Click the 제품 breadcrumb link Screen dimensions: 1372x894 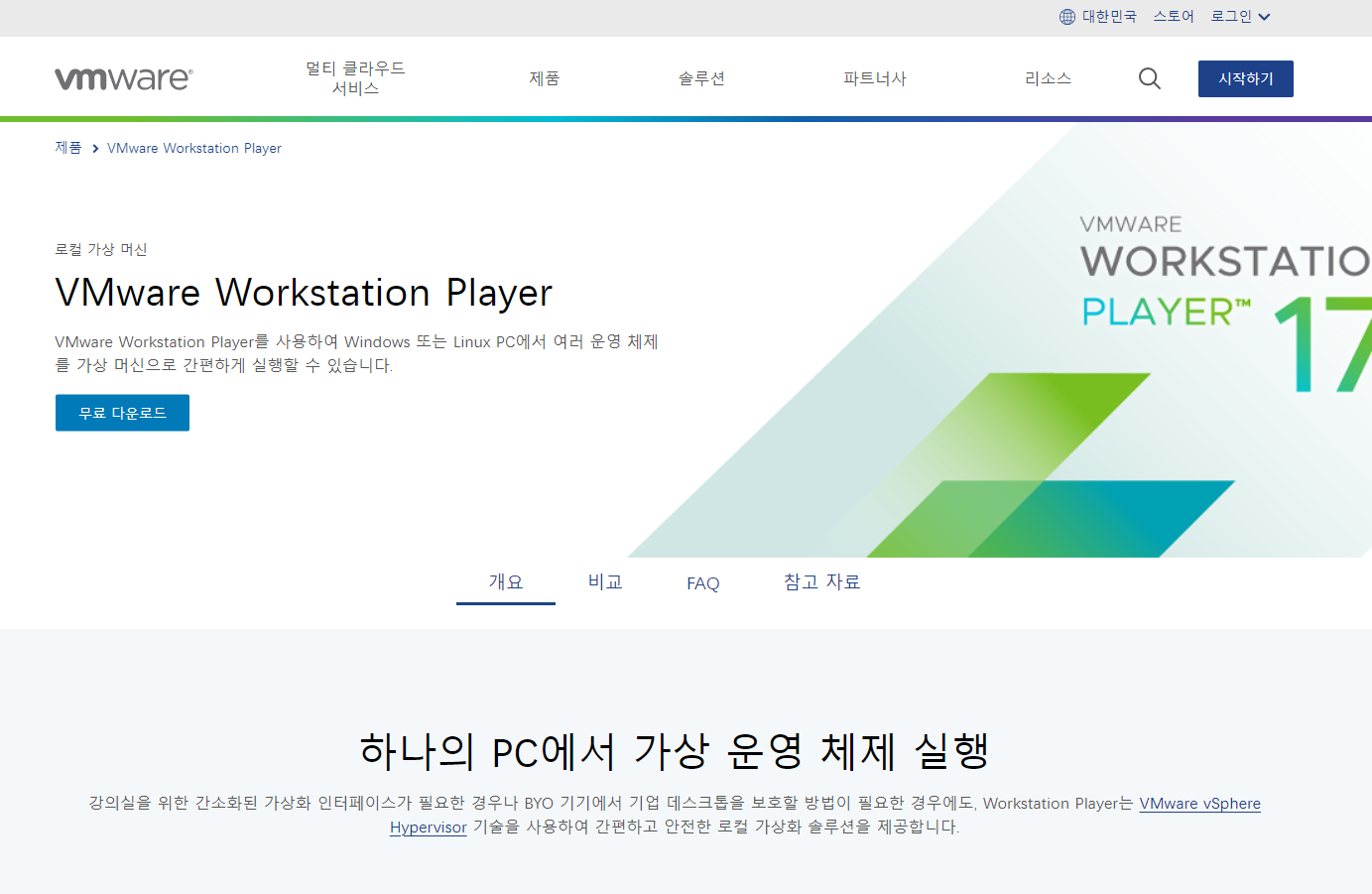(x=68, y=148)
